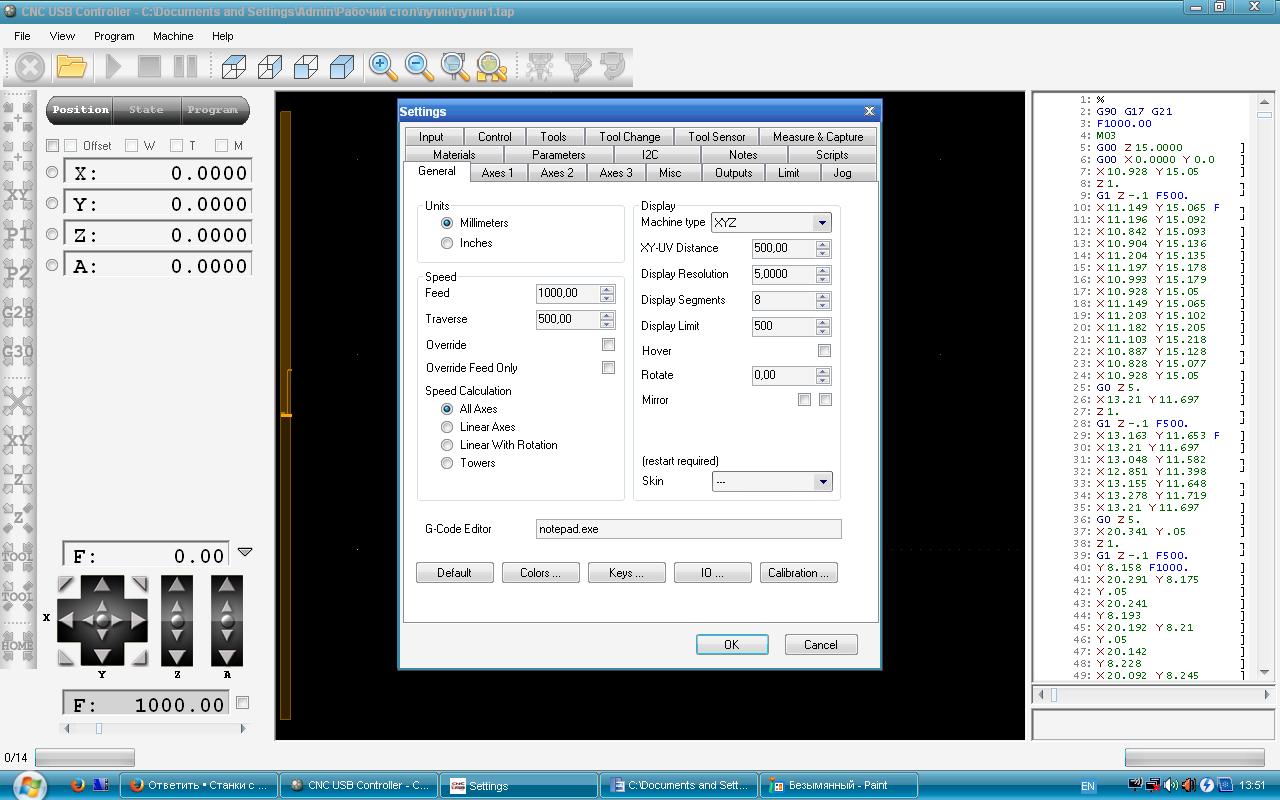
Task: Pause the program from the toolbar
Action: pos(185,67)
